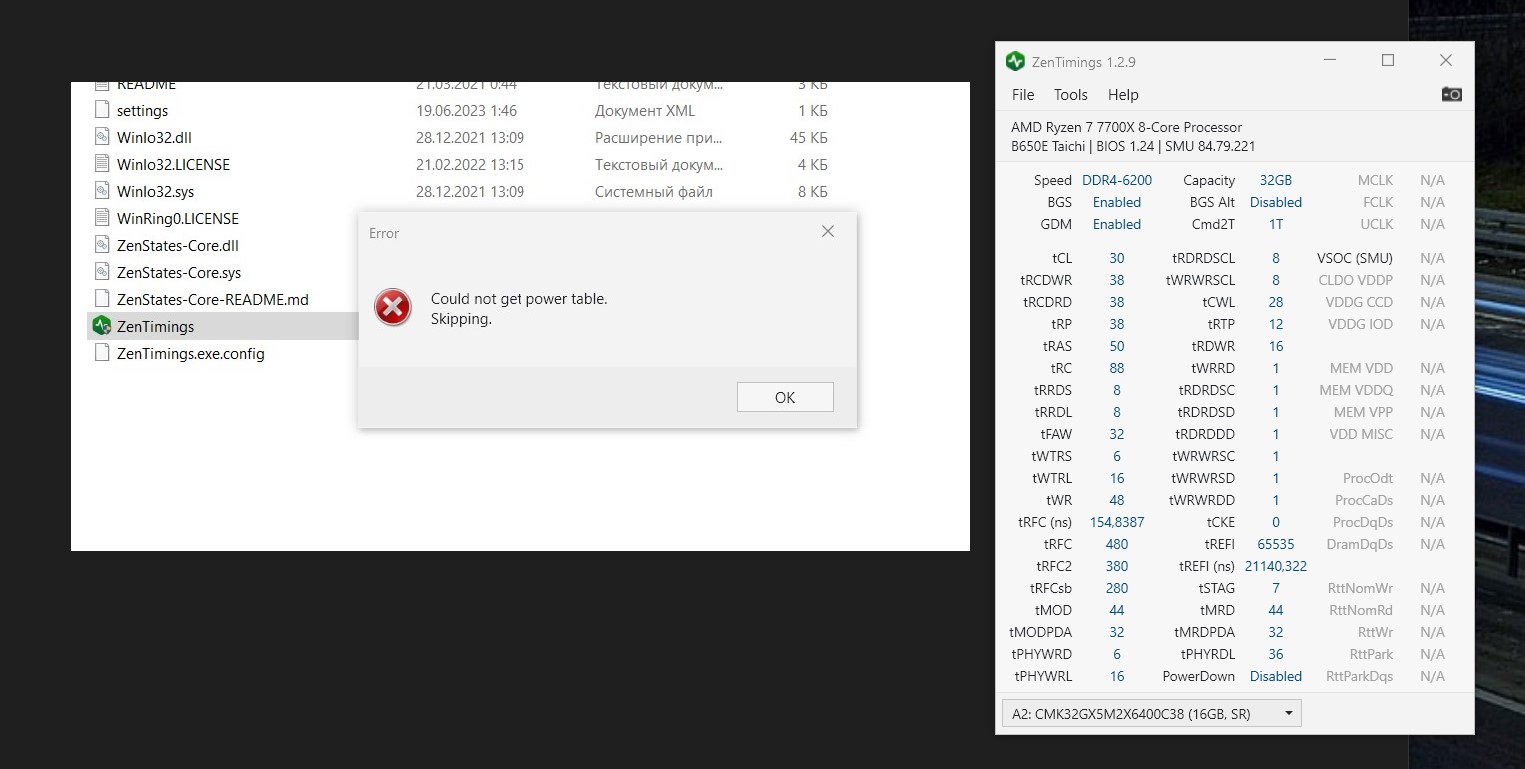Click the ZenTimings screenshot camera icon
Image resolution: width=1525 pixels, height=769 pixels.
point(1451,94)
